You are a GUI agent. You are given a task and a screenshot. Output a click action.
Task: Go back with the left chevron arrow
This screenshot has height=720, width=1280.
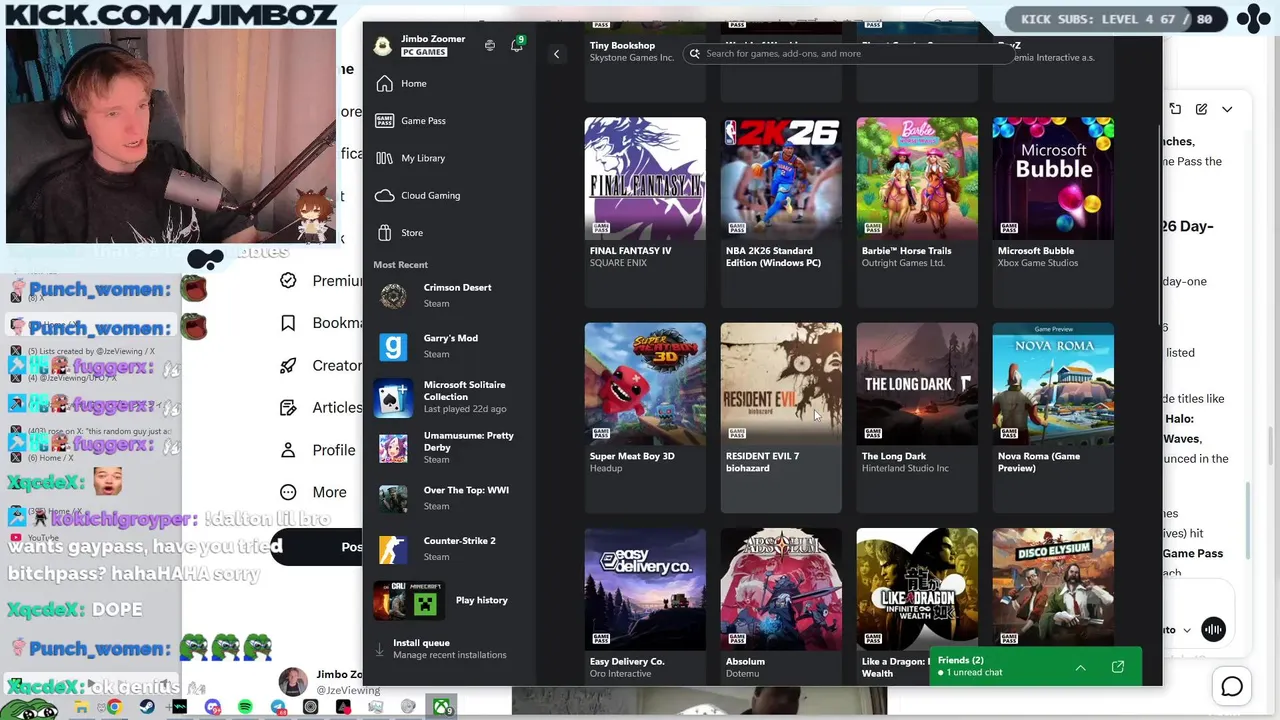tap(556, 54)
